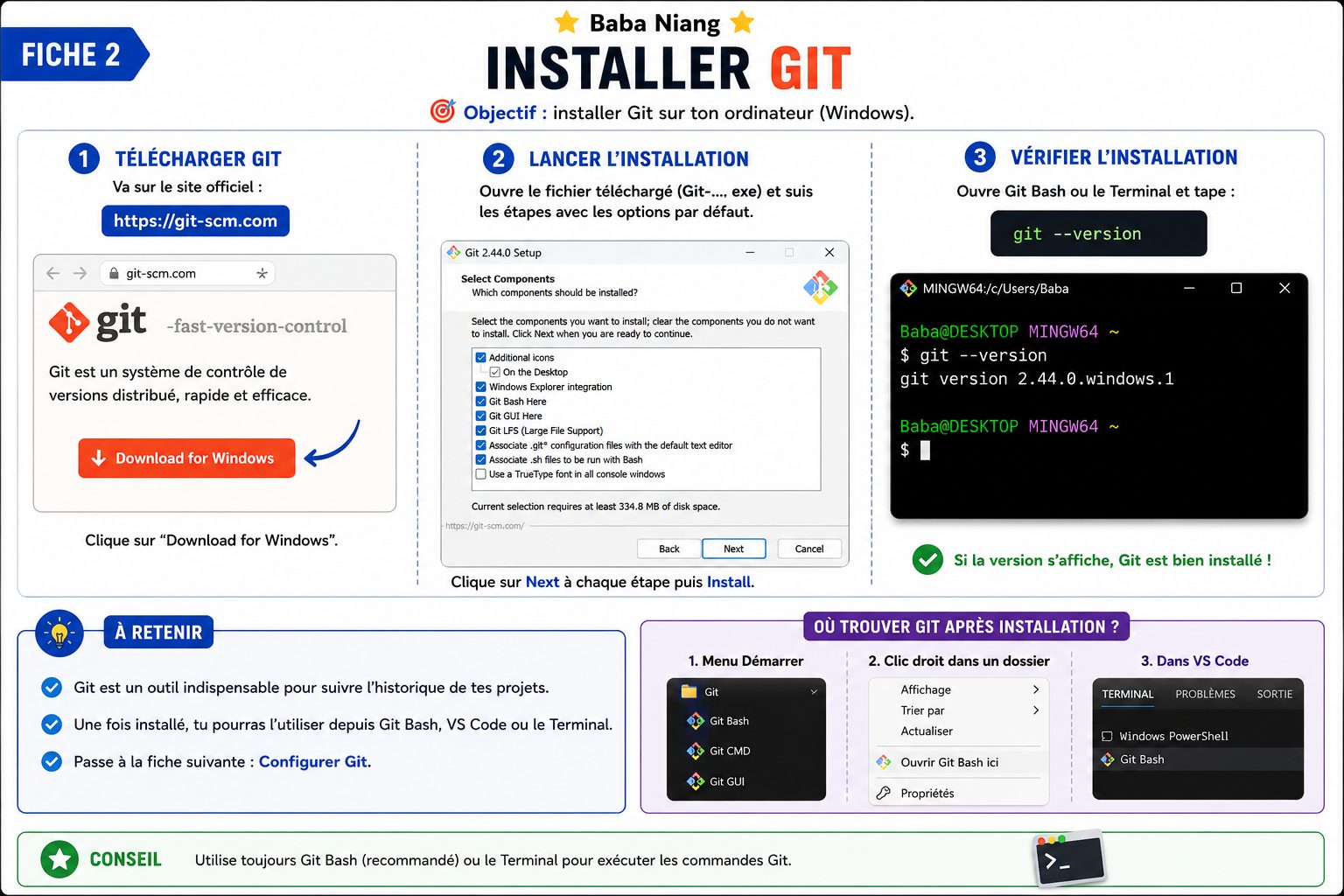Click the padlock icon beside git-scm.com

coord(113,274)
